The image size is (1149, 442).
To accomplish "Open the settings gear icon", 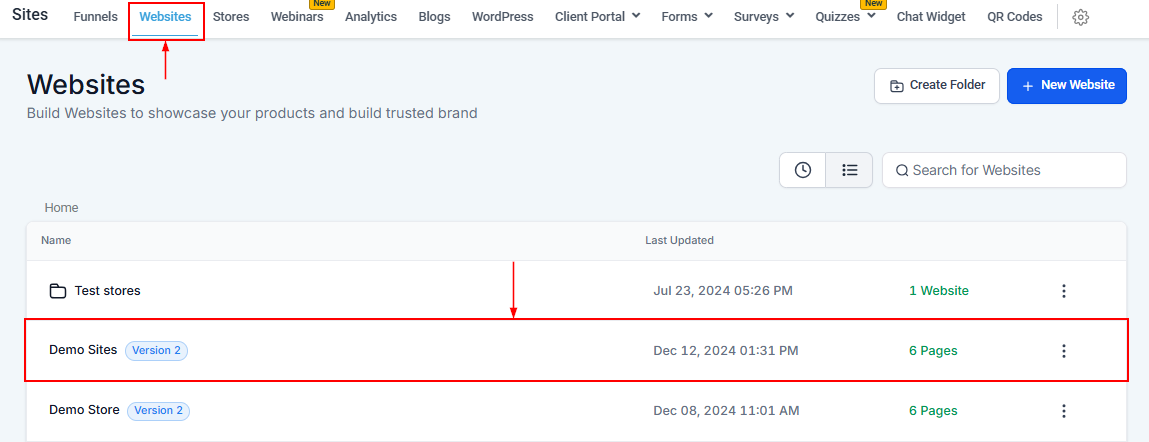I will click(x=1080, y=17).
